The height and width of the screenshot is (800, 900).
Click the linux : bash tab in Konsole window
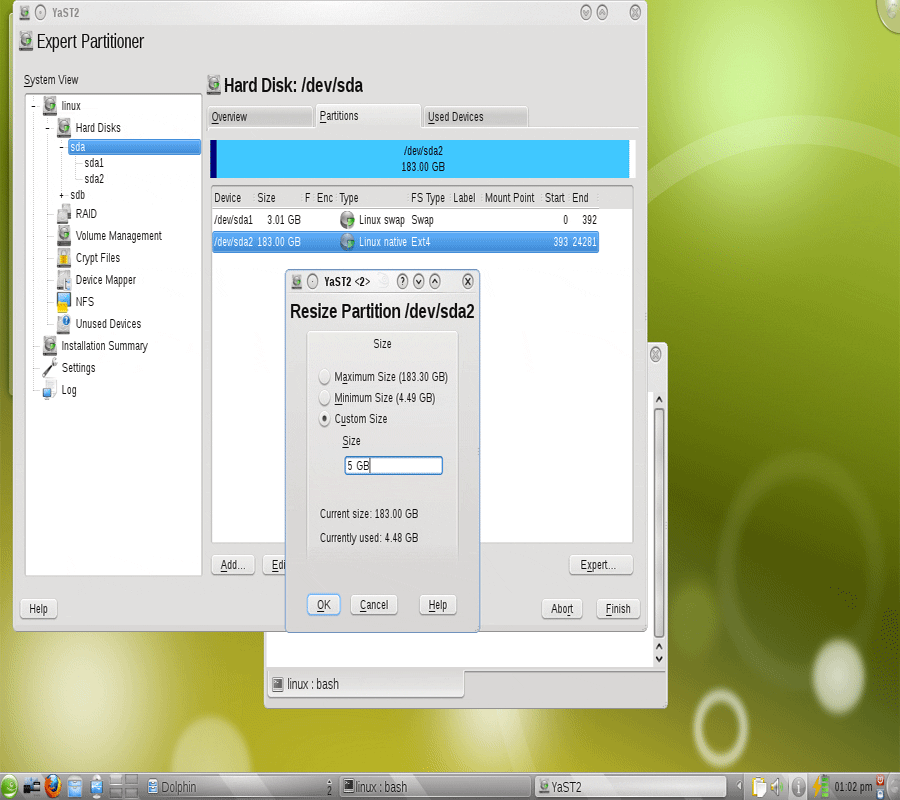(366, 684)
